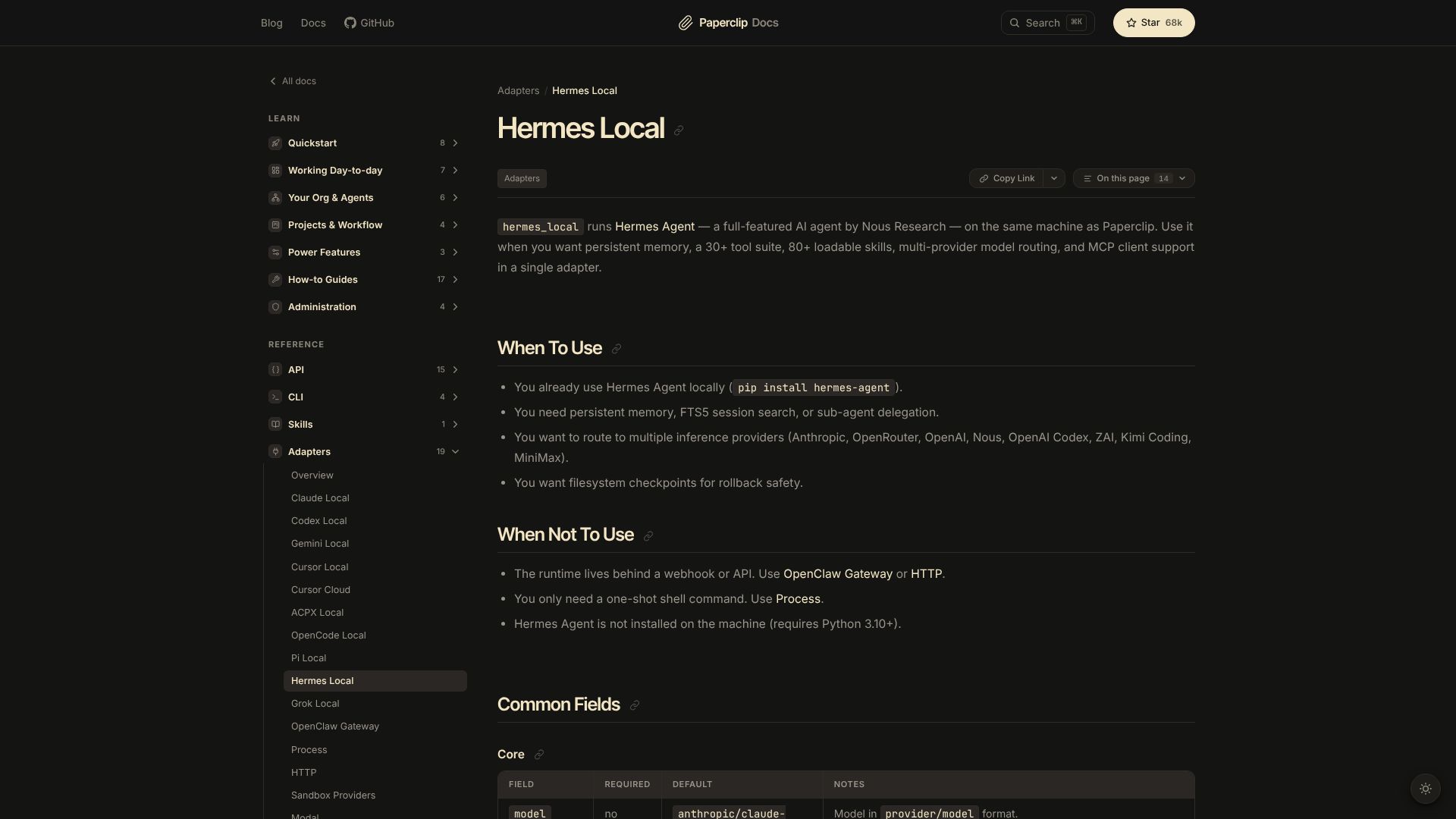This screenshot has width=1456, height=819.
Task: Select Hermes Local in sidebar
Action: pyautogui.click(x=375, y=681)
